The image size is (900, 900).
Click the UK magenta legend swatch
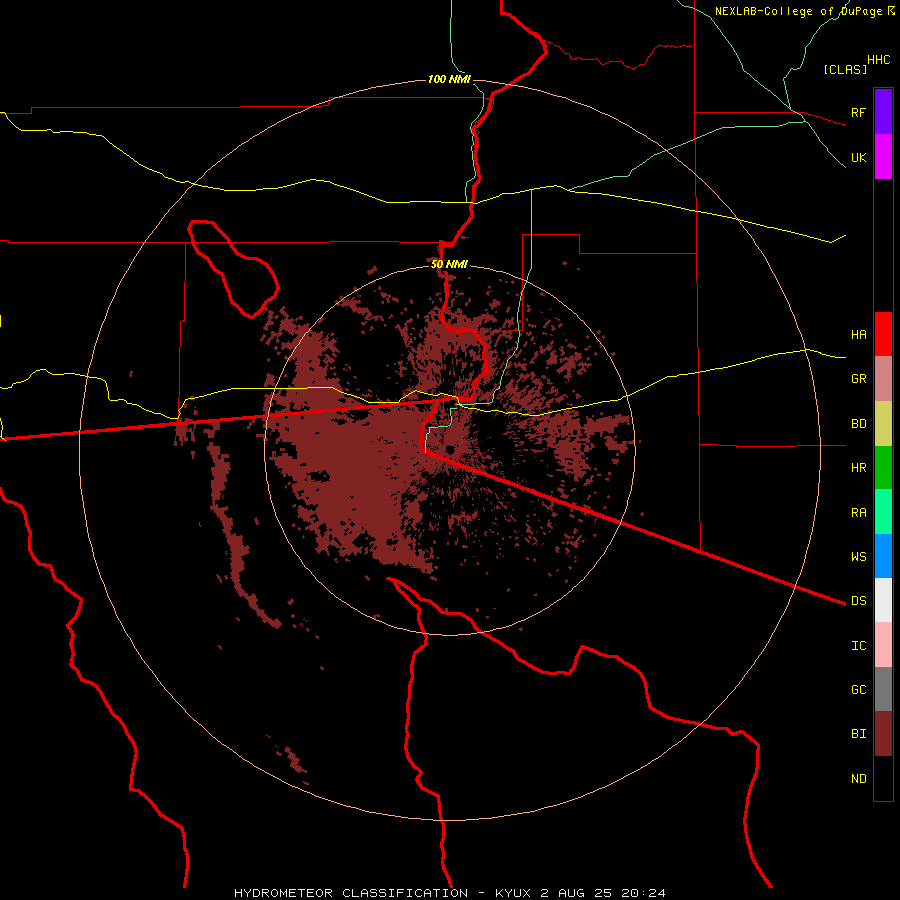click(x=883, y=157)
